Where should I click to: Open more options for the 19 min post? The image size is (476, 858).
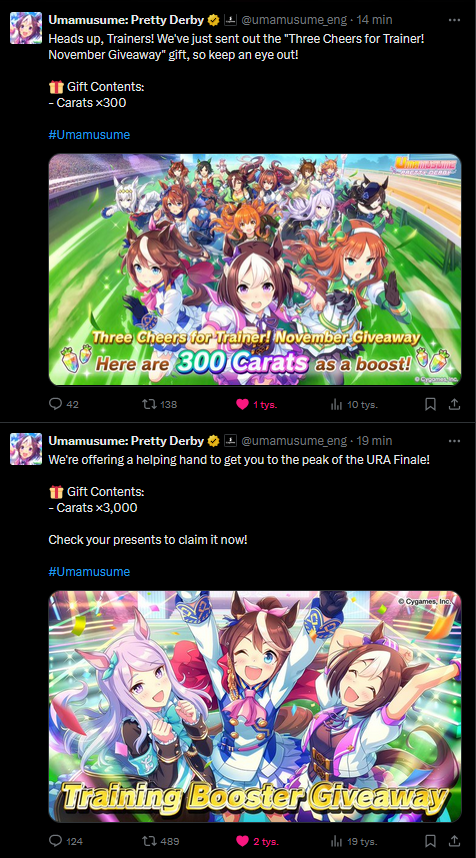(x=454, y=441)
